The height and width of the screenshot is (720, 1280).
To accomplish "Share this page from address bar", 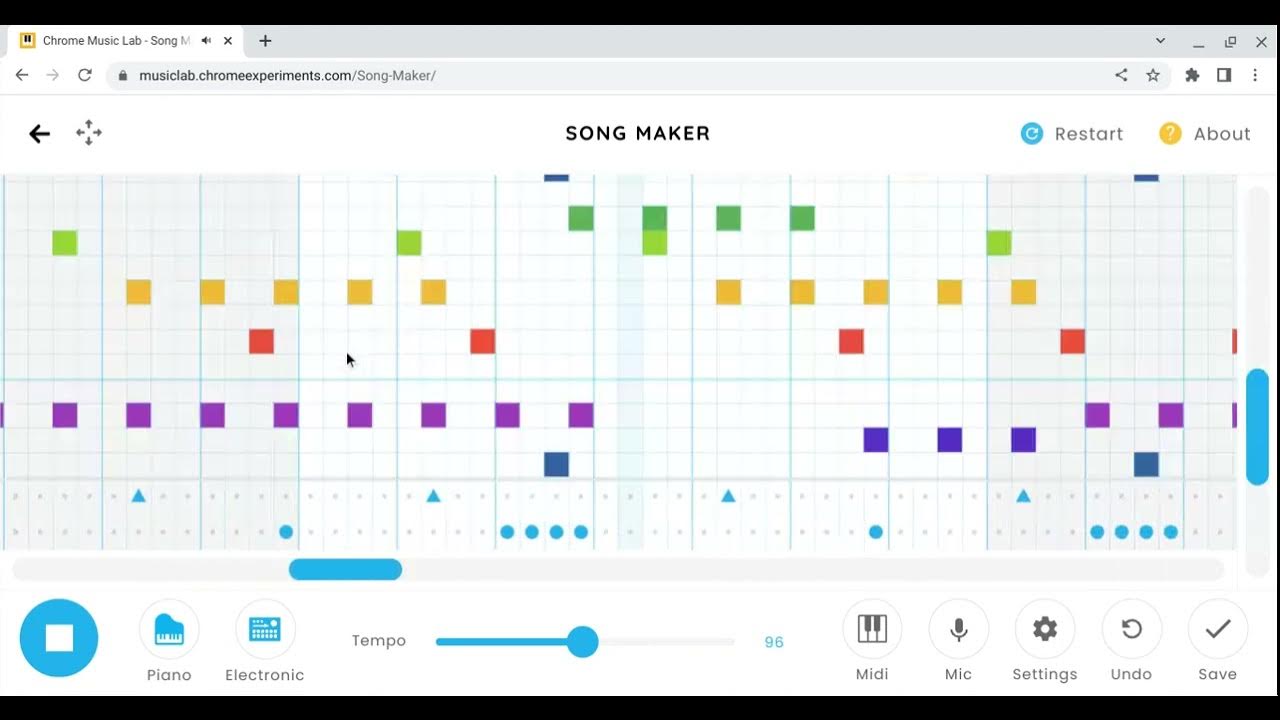I will (1121, 75).
